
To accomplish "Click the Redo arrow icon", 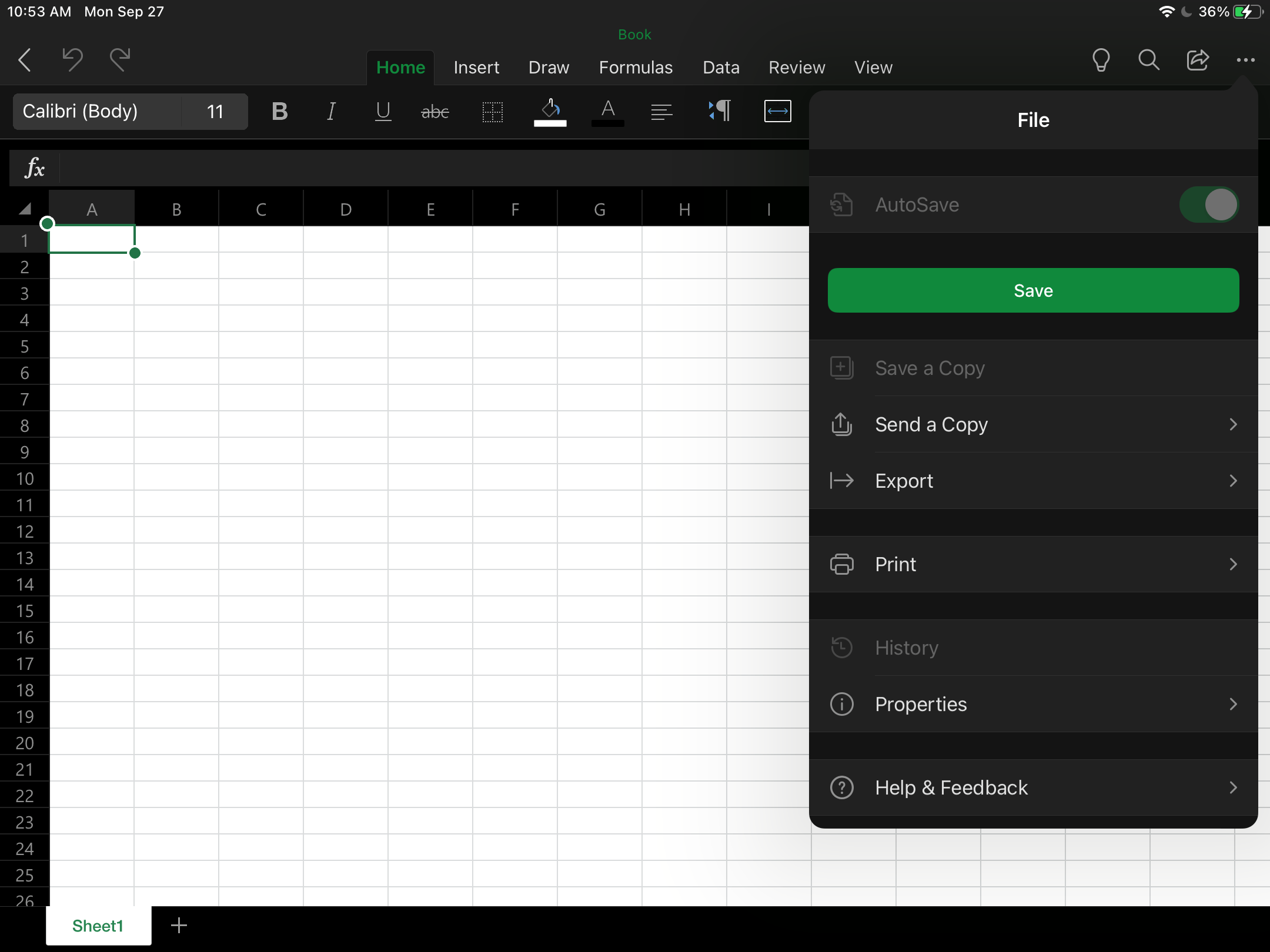I will [120, 59].
